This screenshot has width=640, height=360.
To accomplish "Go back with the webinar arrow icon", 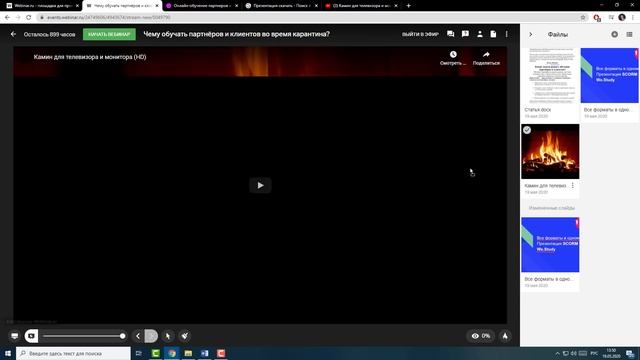I will (x=13, y=34).
